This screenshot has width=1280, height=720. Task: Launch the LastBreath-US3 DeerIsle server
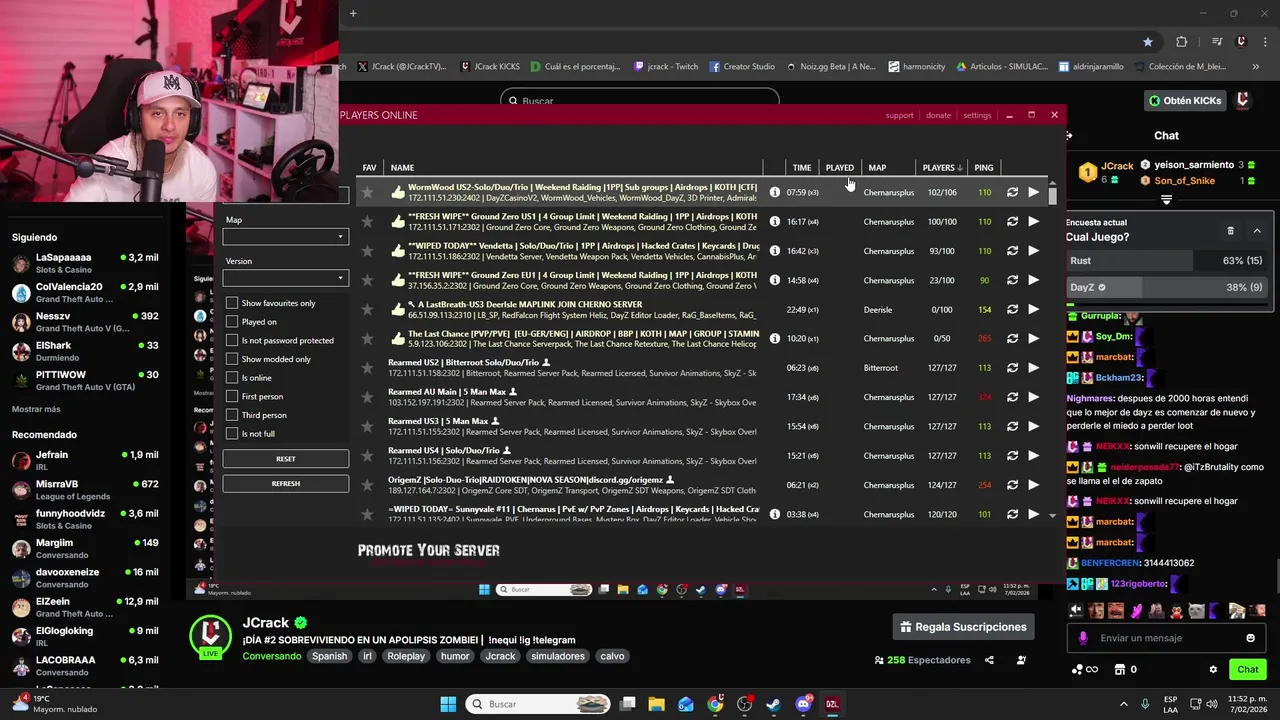tap(1034, 309)
